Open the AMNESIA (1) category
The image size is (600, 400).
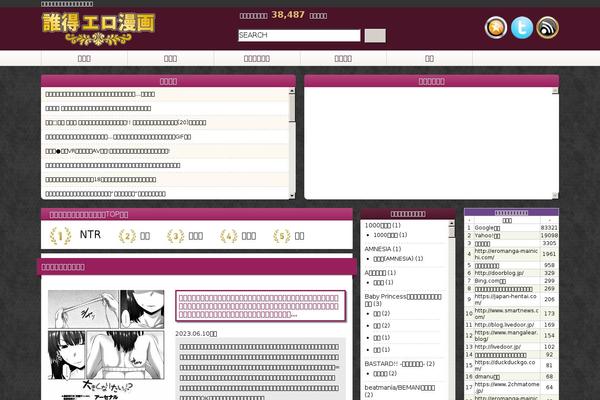click(x=383, y=249)
